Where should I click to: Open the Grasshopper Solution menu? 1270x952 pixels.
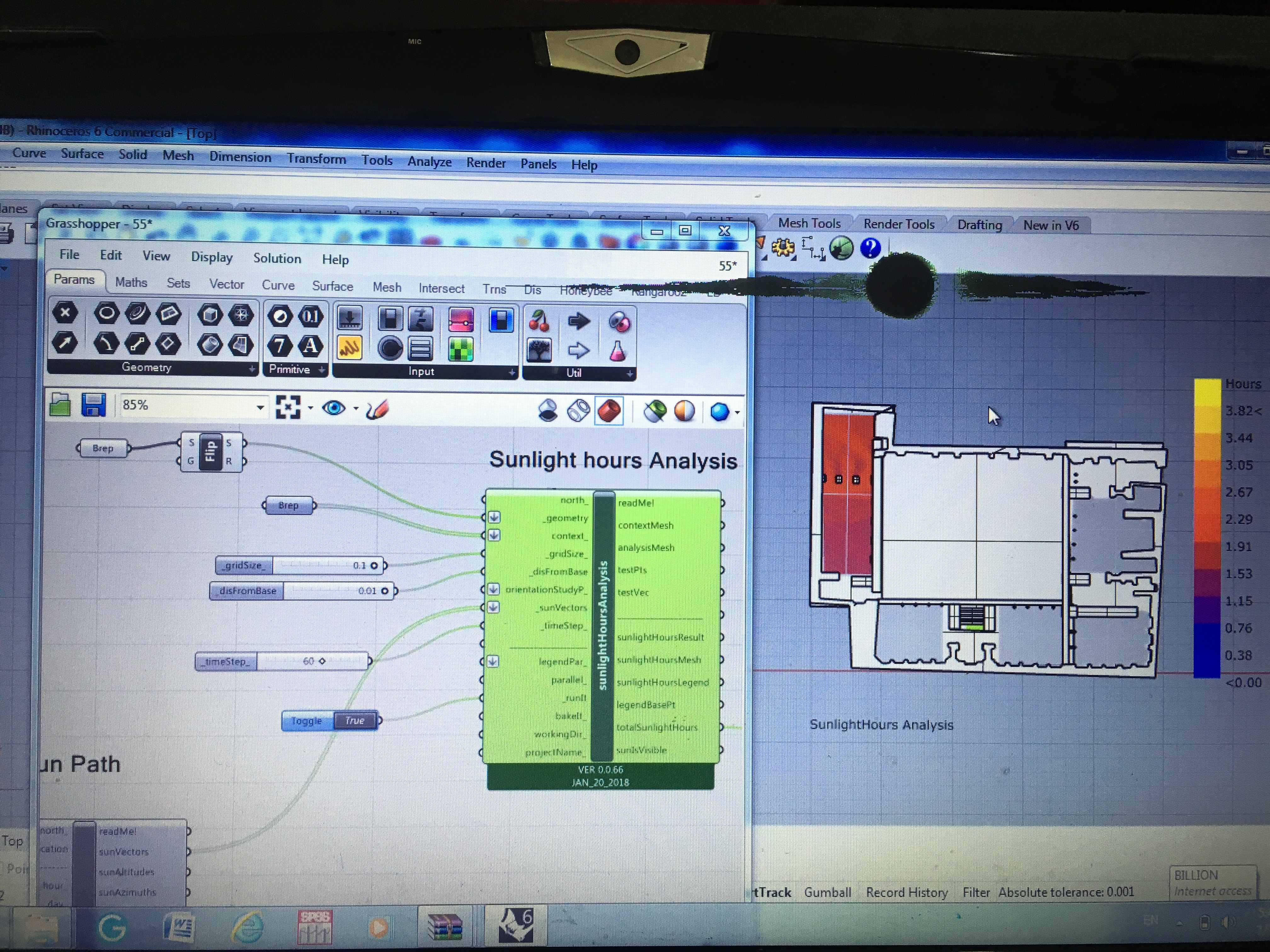point(277,258)
